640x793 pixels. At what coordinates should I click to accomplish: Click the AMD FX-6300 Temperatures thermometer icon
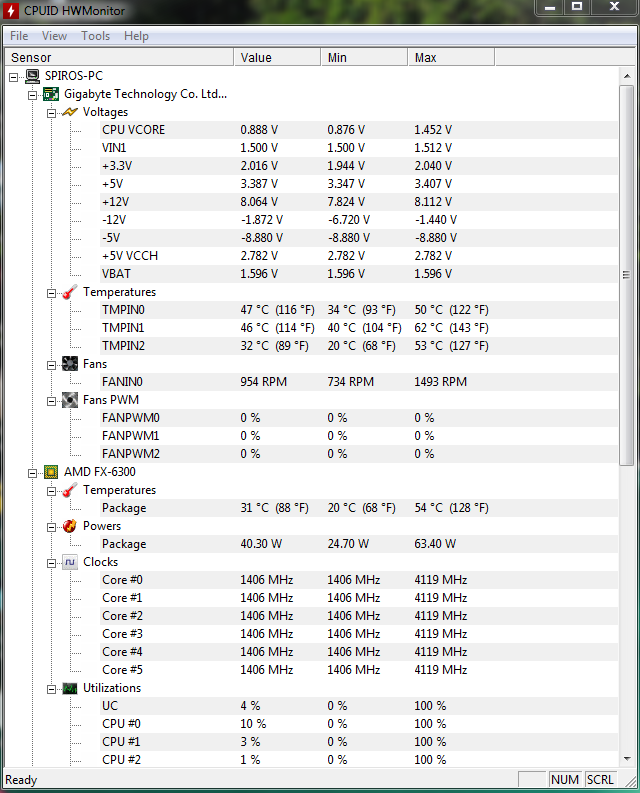(x=69, y=490)
